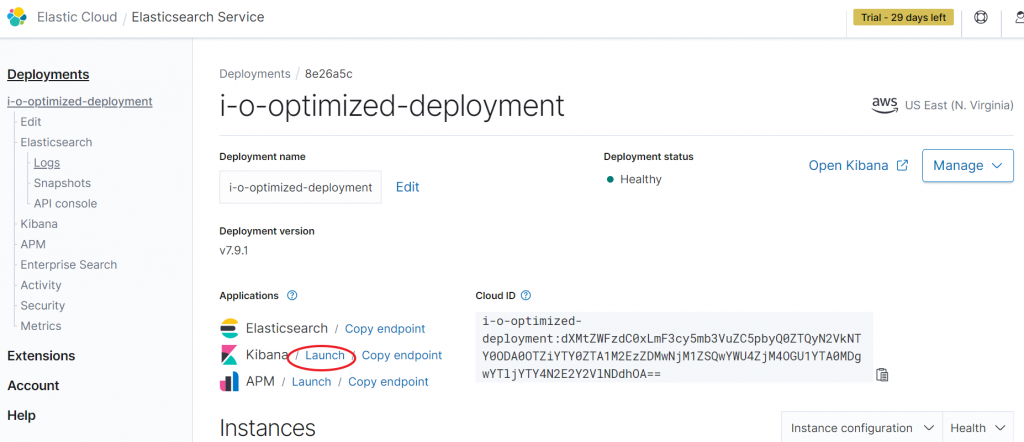Click the Trial 29 days left badge
This screenshot has width=1024, height=442.
(x=903, y=18)
